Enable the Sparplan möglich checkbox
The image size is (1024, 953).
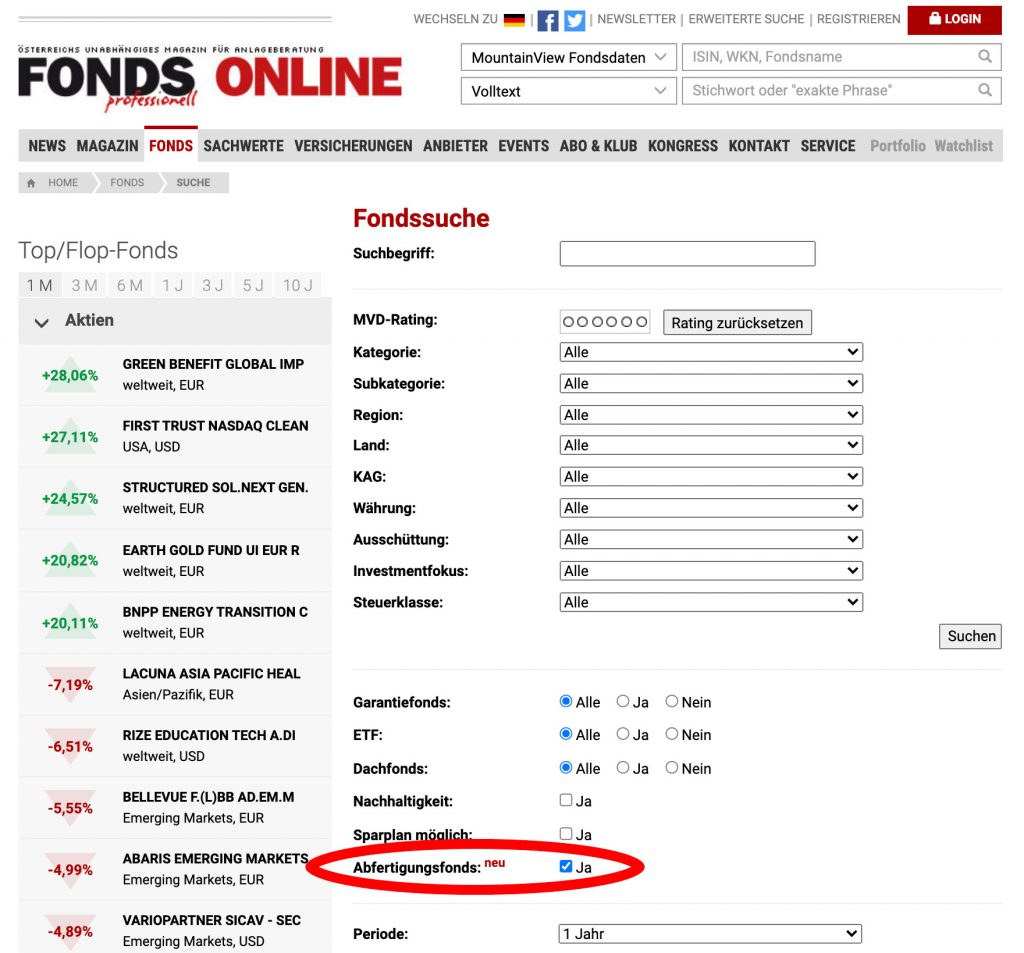point(566,834)
